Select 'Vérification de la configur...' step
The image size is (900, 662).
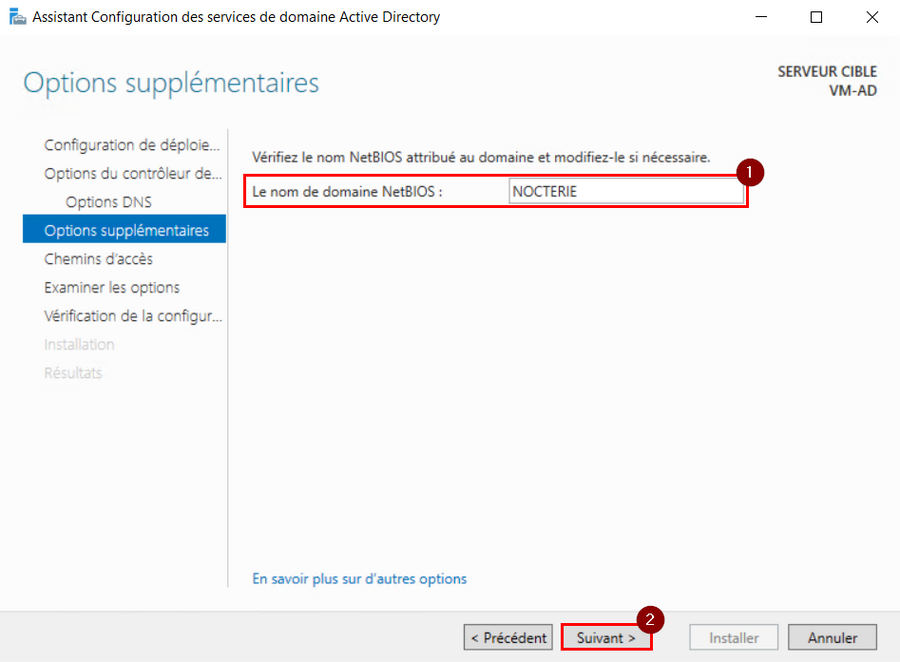pyautogui.click(x=133, y=316)
